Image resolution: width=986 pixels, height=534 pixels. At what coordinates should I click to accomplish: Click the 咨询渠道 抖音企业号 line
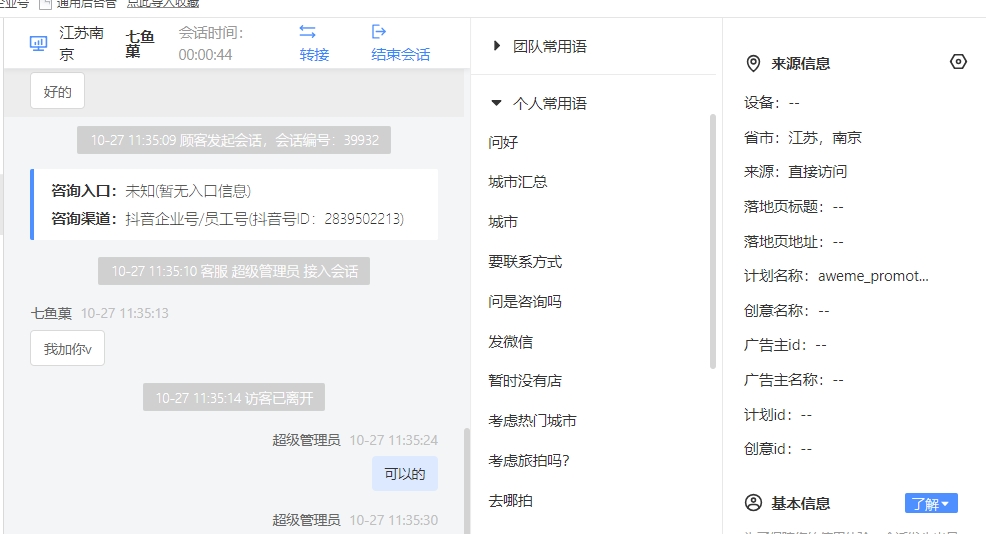228,219
